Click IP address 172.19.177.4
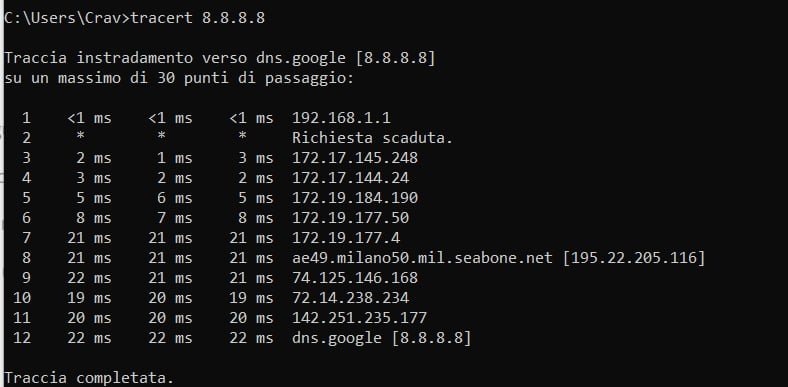This screenshot has width=788, height=387. [x=346, y=238]
